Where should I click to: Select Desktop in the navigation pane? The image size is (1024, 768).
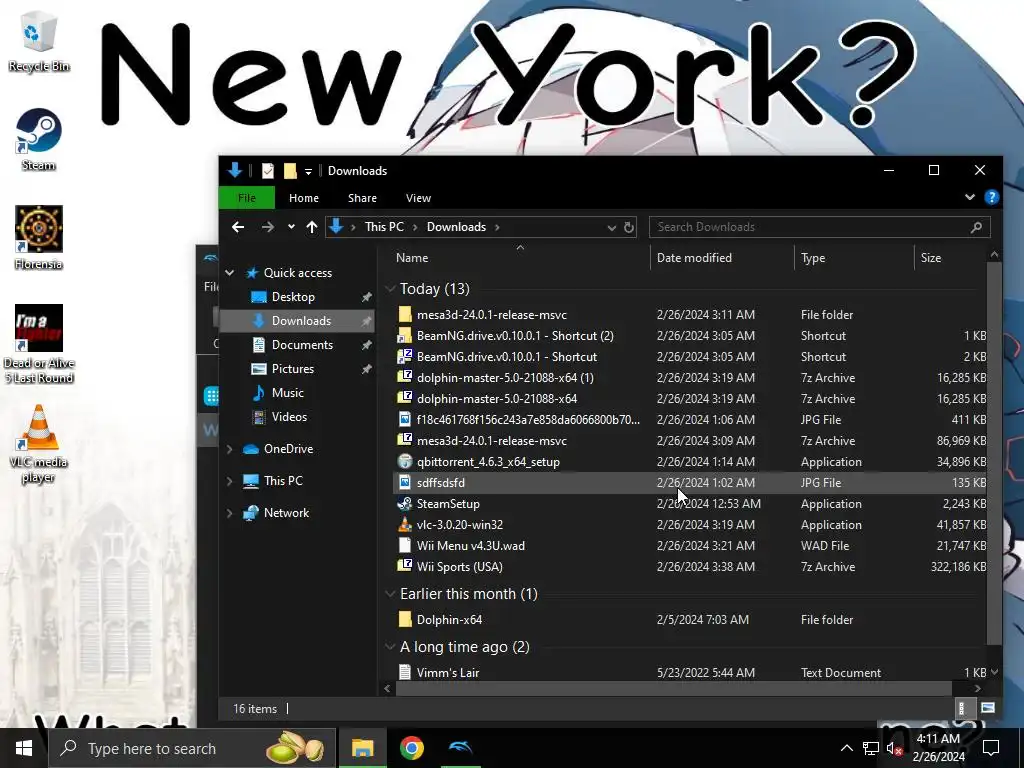pyautogui.click(x=293, y=297)
